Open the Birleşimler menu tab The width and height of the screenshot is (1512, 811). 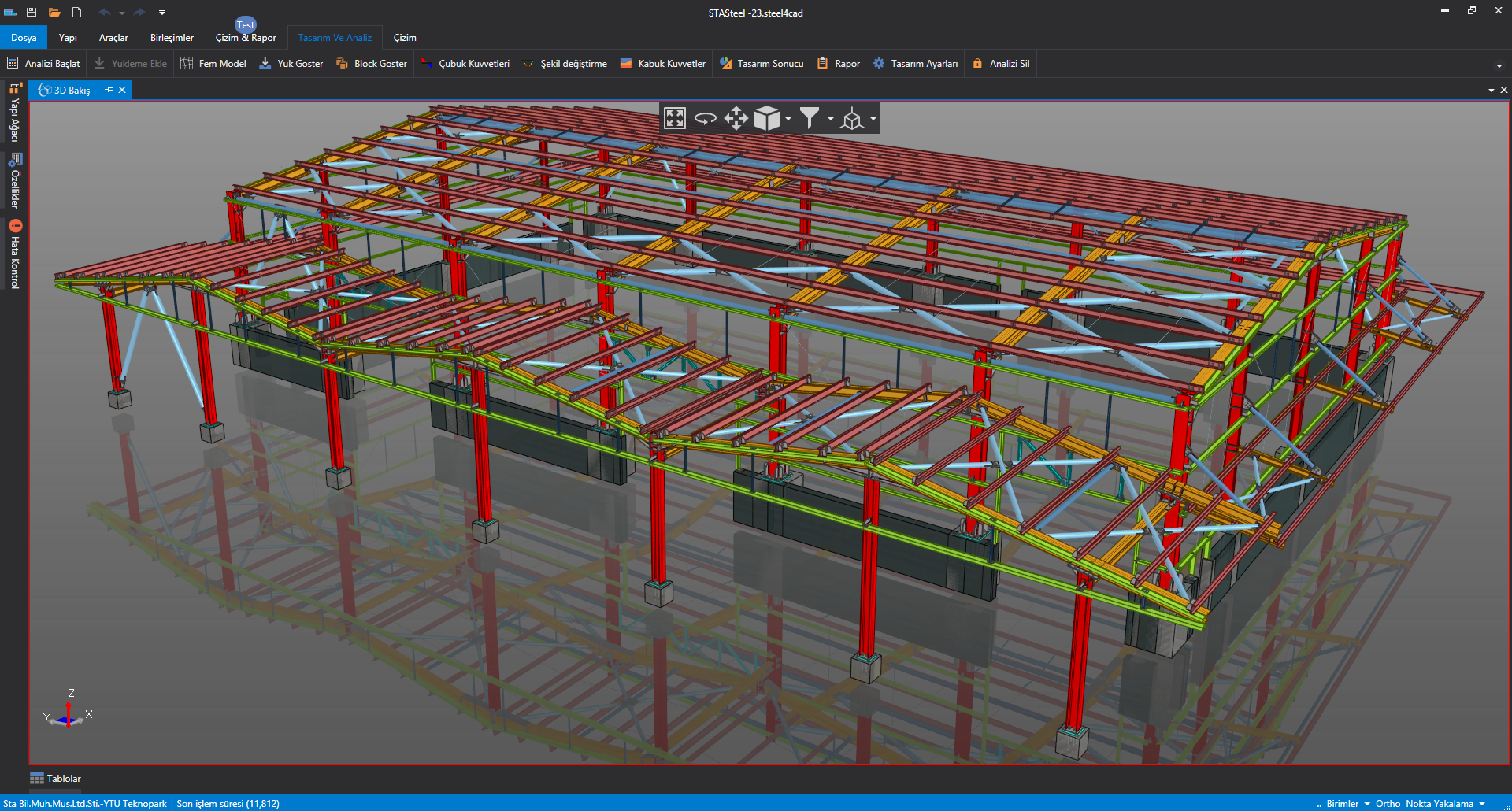point(172,38)
